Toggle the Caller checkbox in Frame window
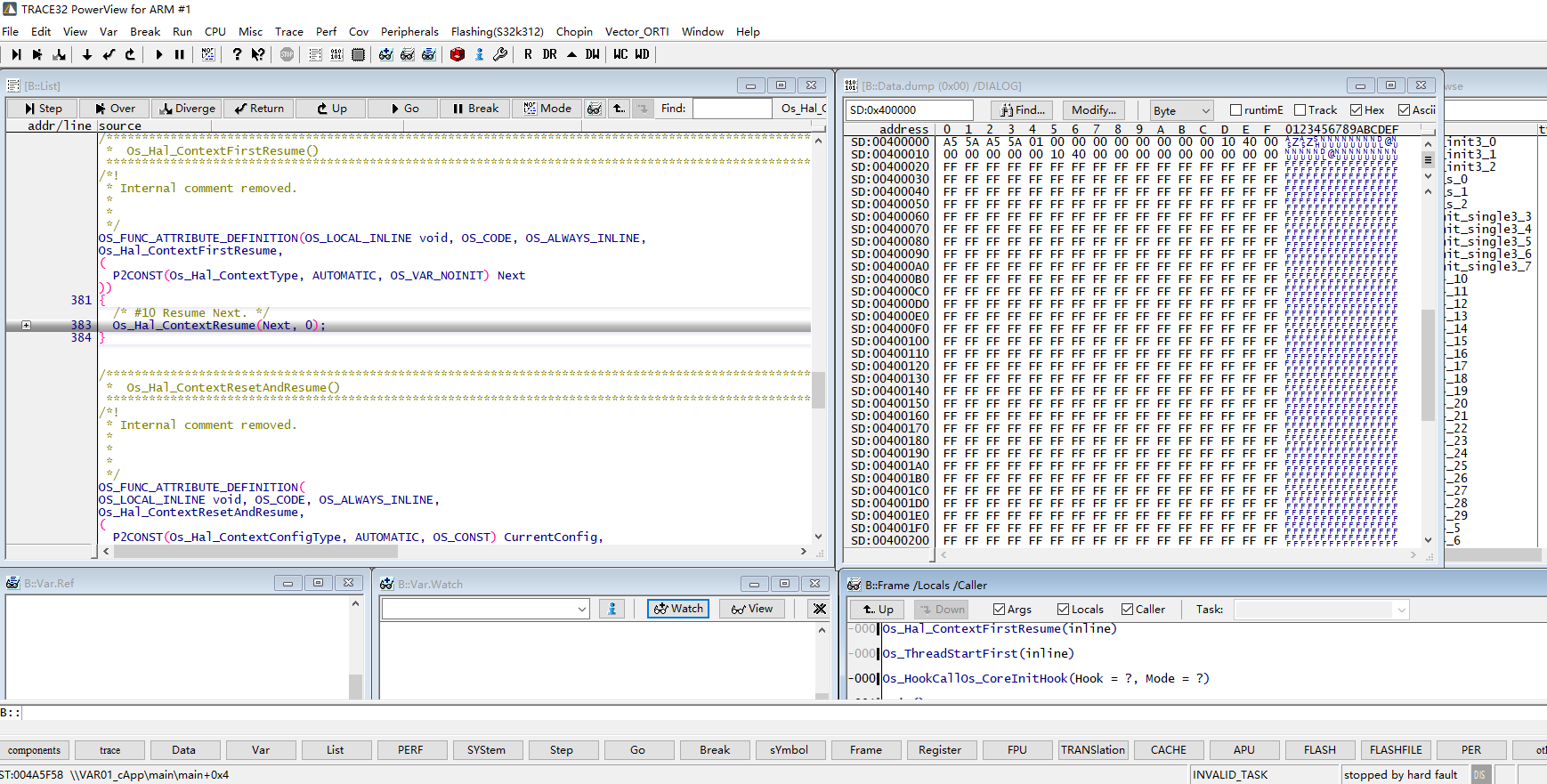Screen dimensions: 1547x784 coord(1128,610)
